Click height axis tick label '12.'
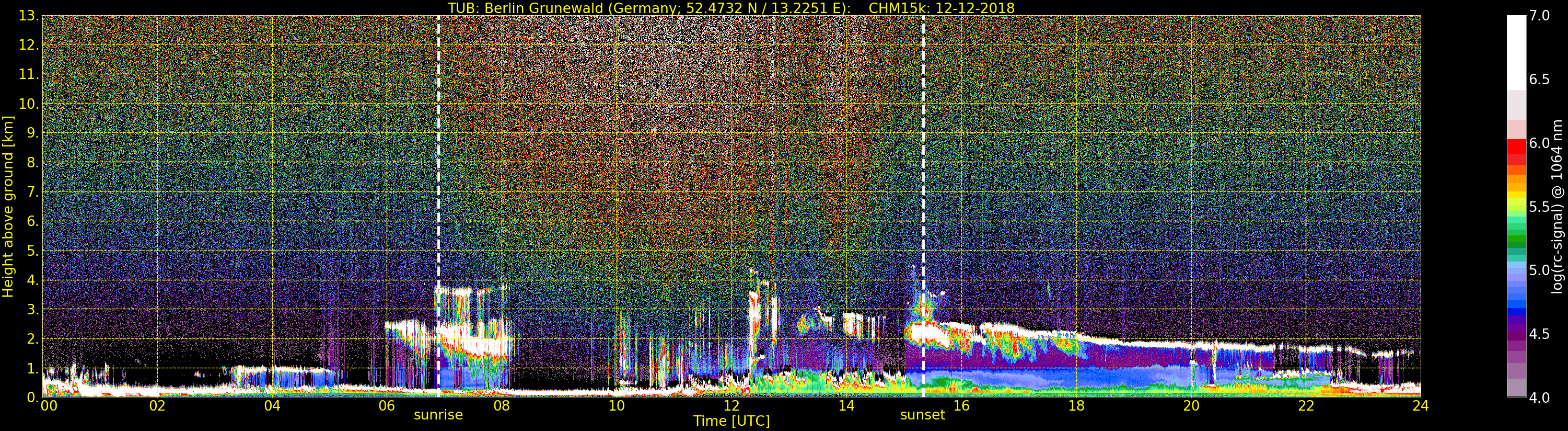 coord(29,45)
